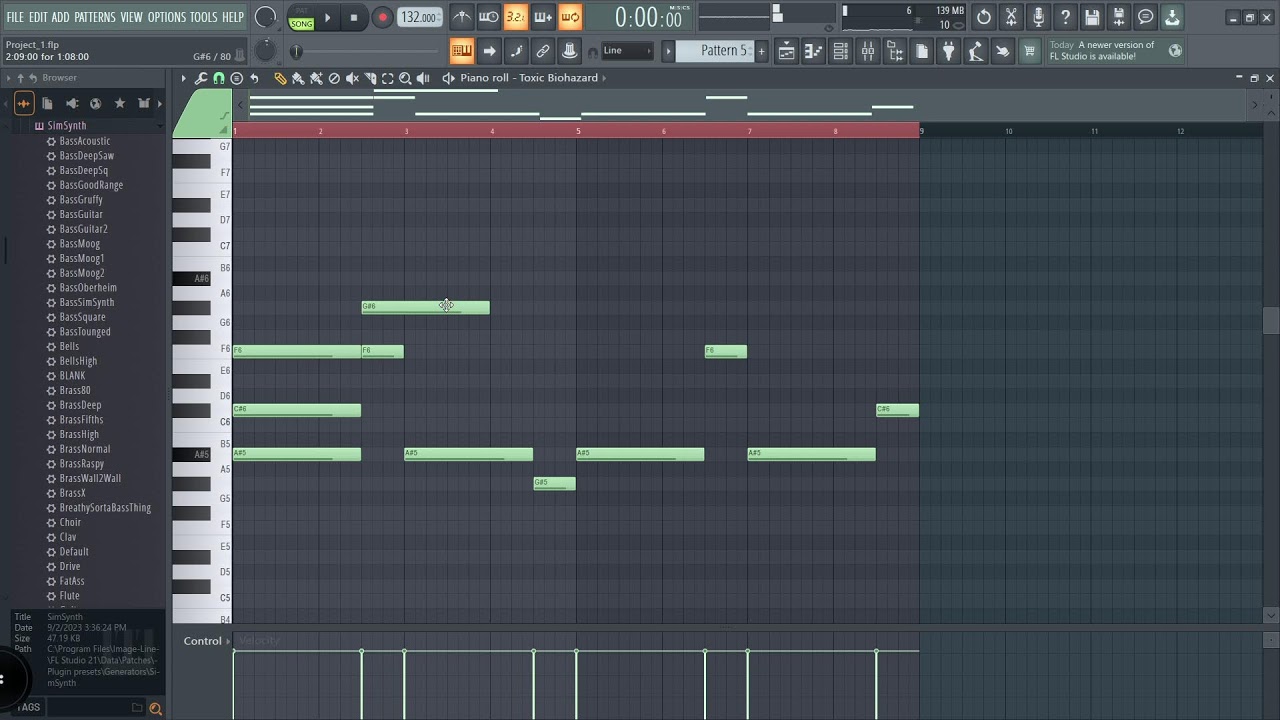The width and height of the screenshot is (1280, 720).
Task: Select the Paint brush tool
Action: point(298,78)
